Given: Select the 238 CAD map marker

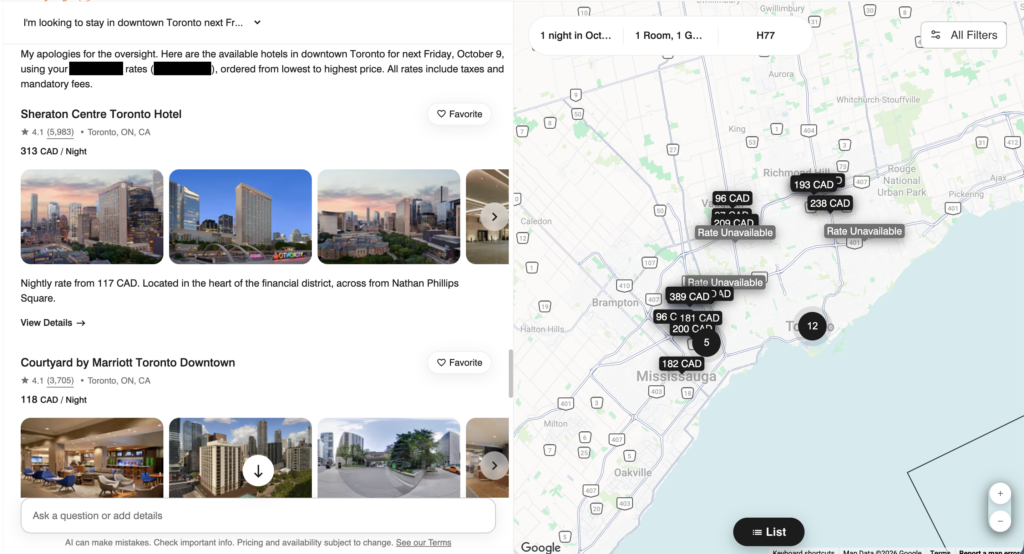Looking at the screenshot, I should click(829, 203).
